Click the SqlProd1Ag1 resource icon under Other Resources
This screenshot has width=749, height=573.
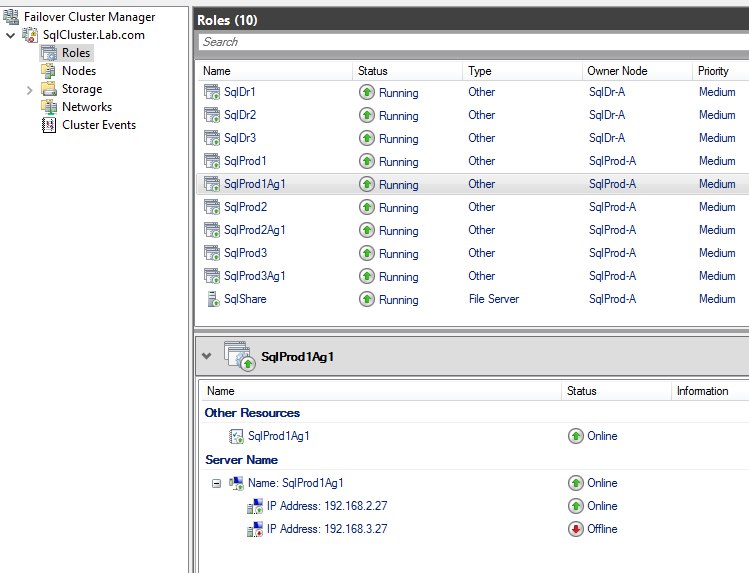[236, 436]
